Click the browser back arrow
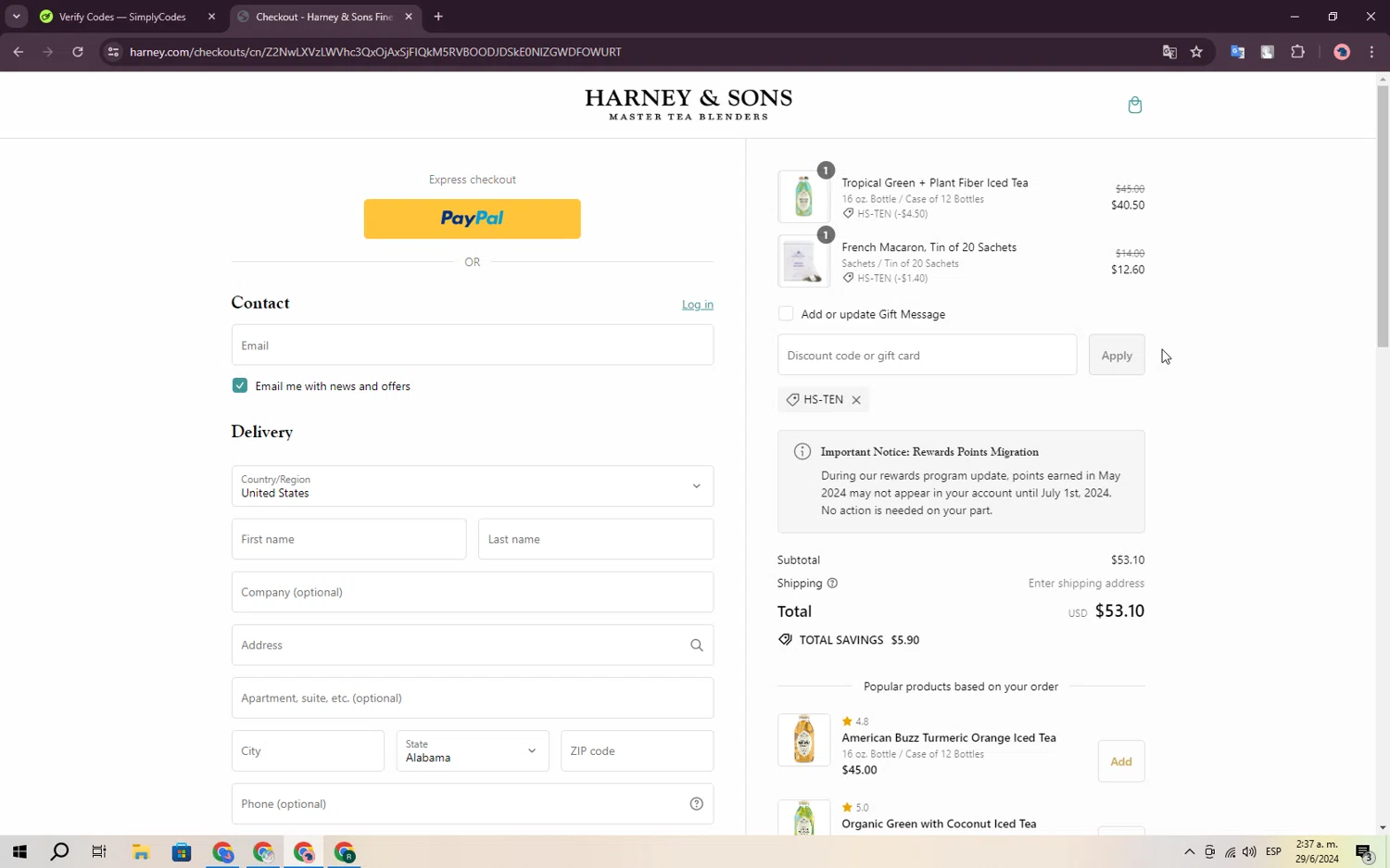The height and width of the screenshot is (868, 1390). (x=19, y=52)
